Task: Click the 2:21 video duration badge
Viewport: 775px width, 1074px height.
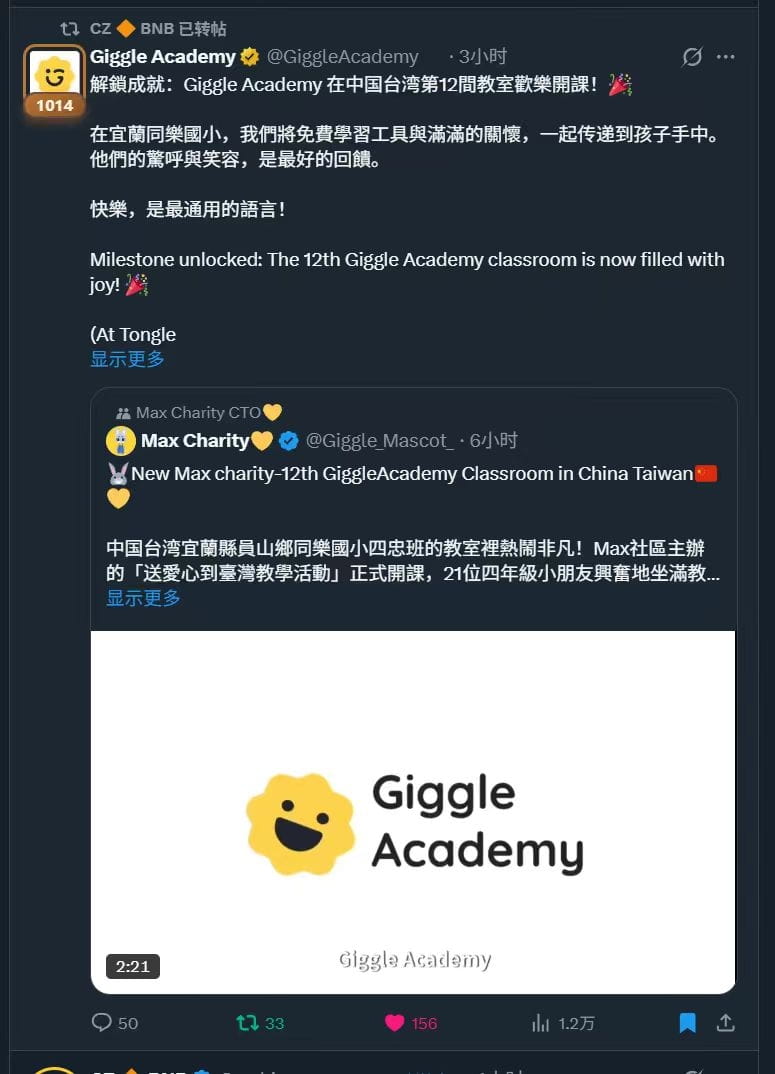Action: click(x=132, y=966)
